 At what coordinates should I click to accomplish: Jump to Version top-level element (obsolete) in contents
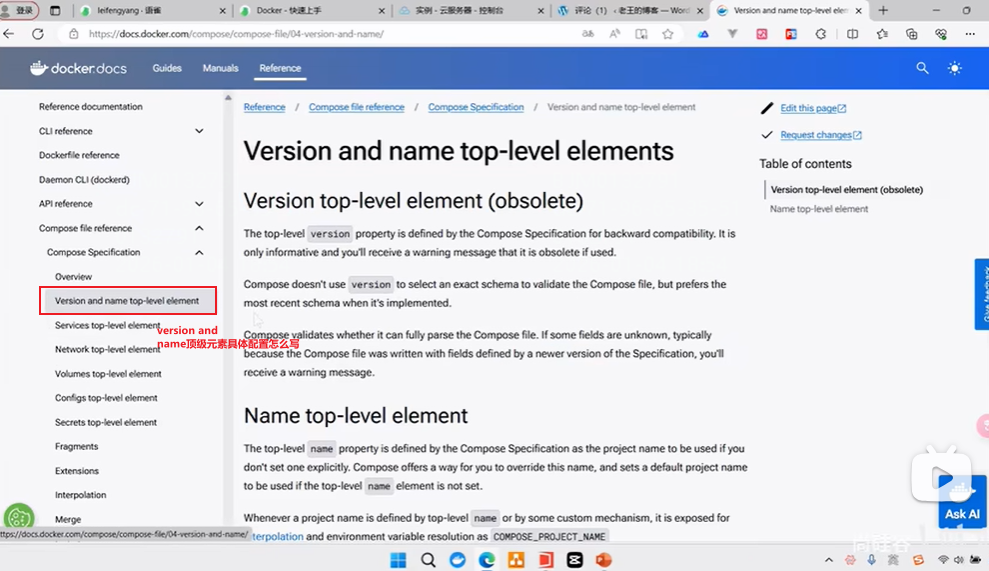point(846,189)
